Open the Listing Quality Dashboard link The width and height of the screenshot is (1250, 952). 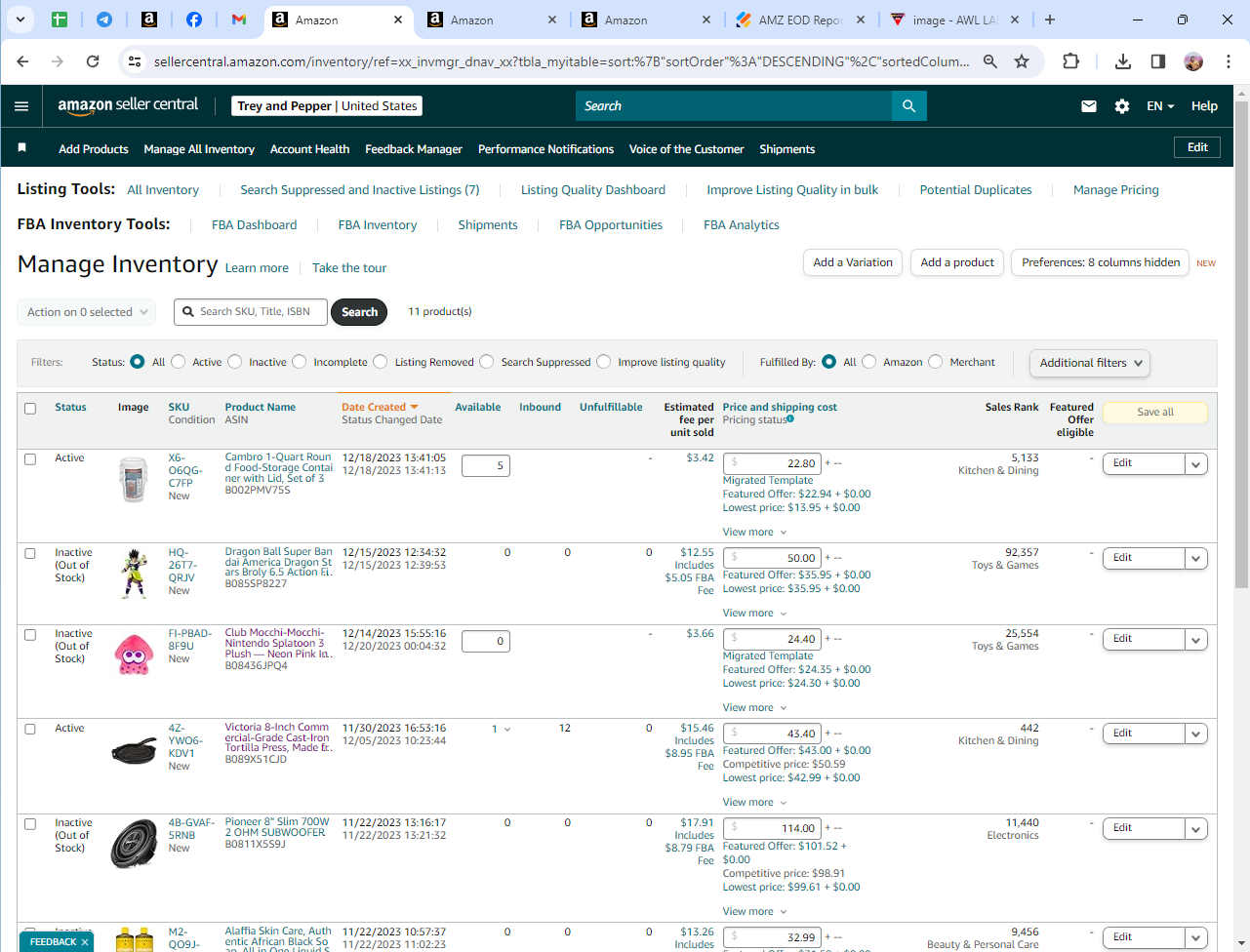click(593, 190)
